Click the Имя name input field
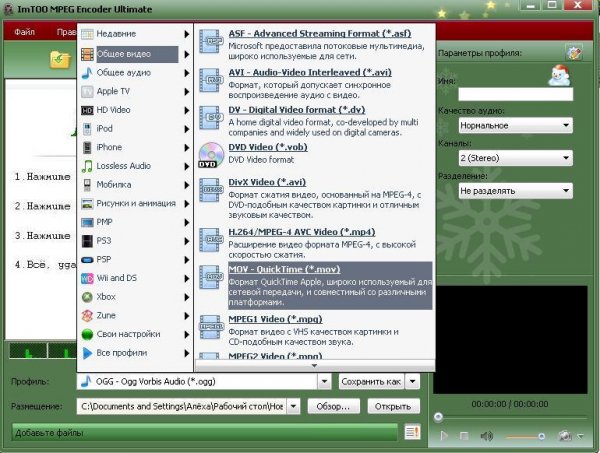 tap(515, 94)
